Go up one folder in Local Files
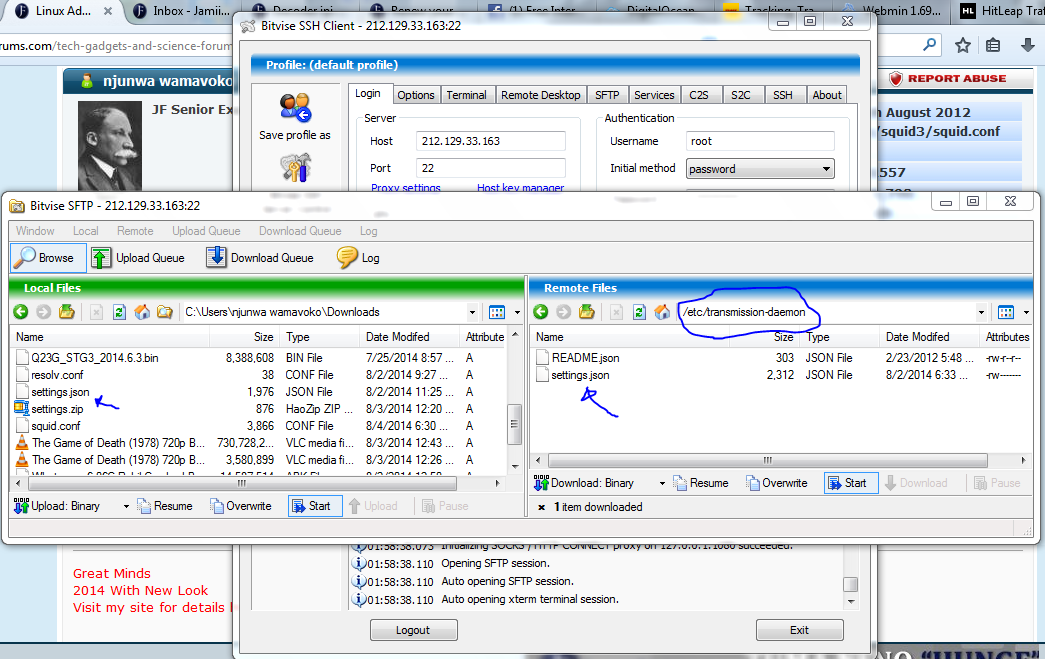The height and width of the screenshot is (659, 1045). click(67, 312)
